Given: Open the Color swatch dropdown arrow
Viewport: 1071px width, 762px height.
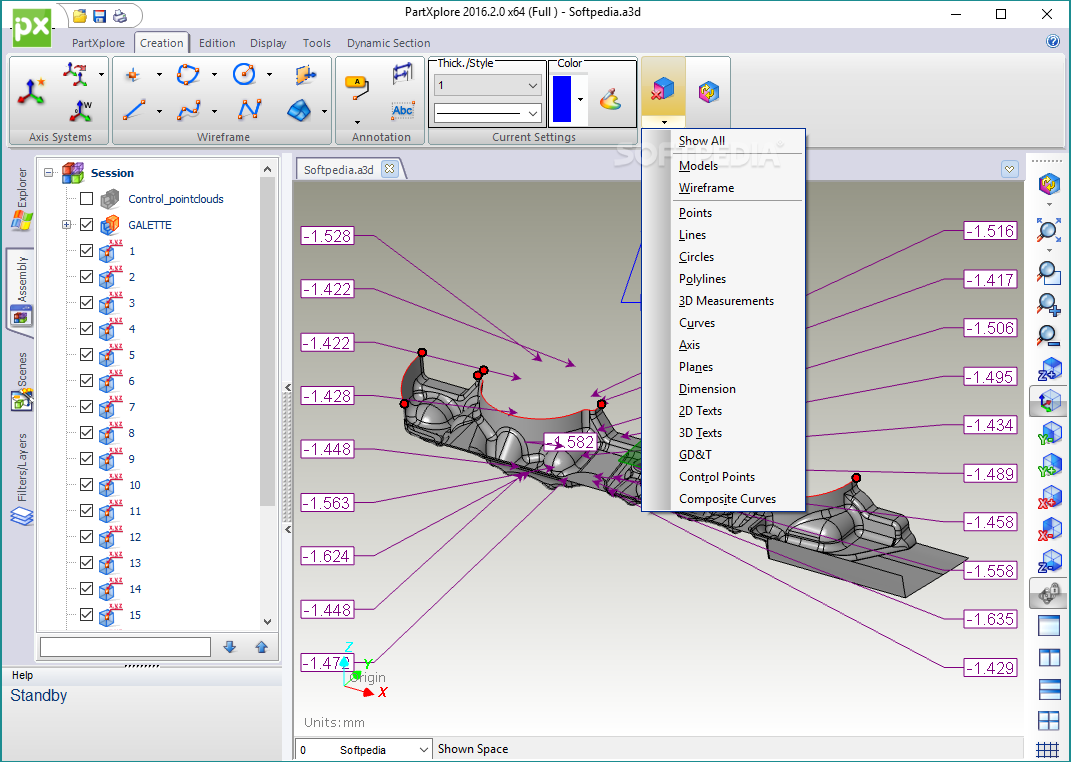Looking at the screenshot, I should (580, 99).
